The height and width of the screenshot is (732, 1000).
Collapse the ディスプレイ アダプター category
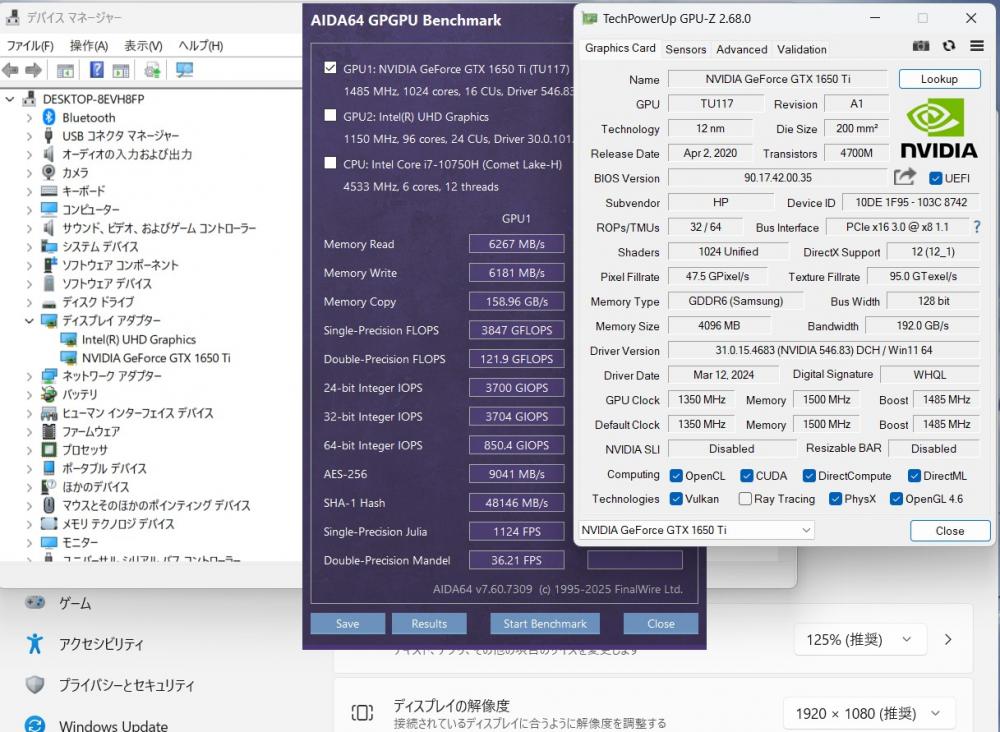click(x=29, y=321)
